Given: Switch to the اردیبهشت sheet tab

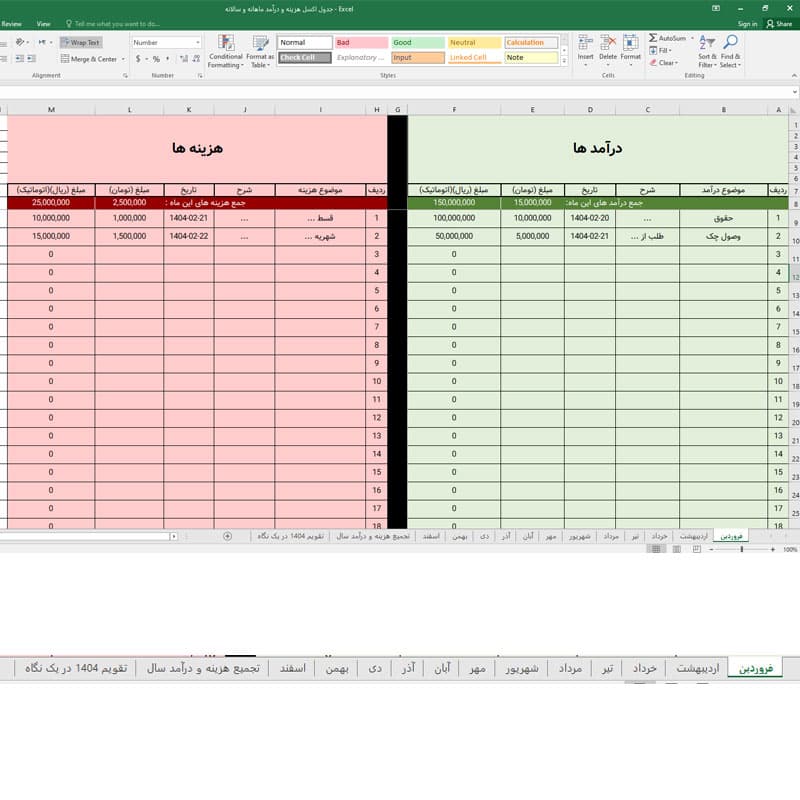Looking at the screenshot, I should 697,668.
